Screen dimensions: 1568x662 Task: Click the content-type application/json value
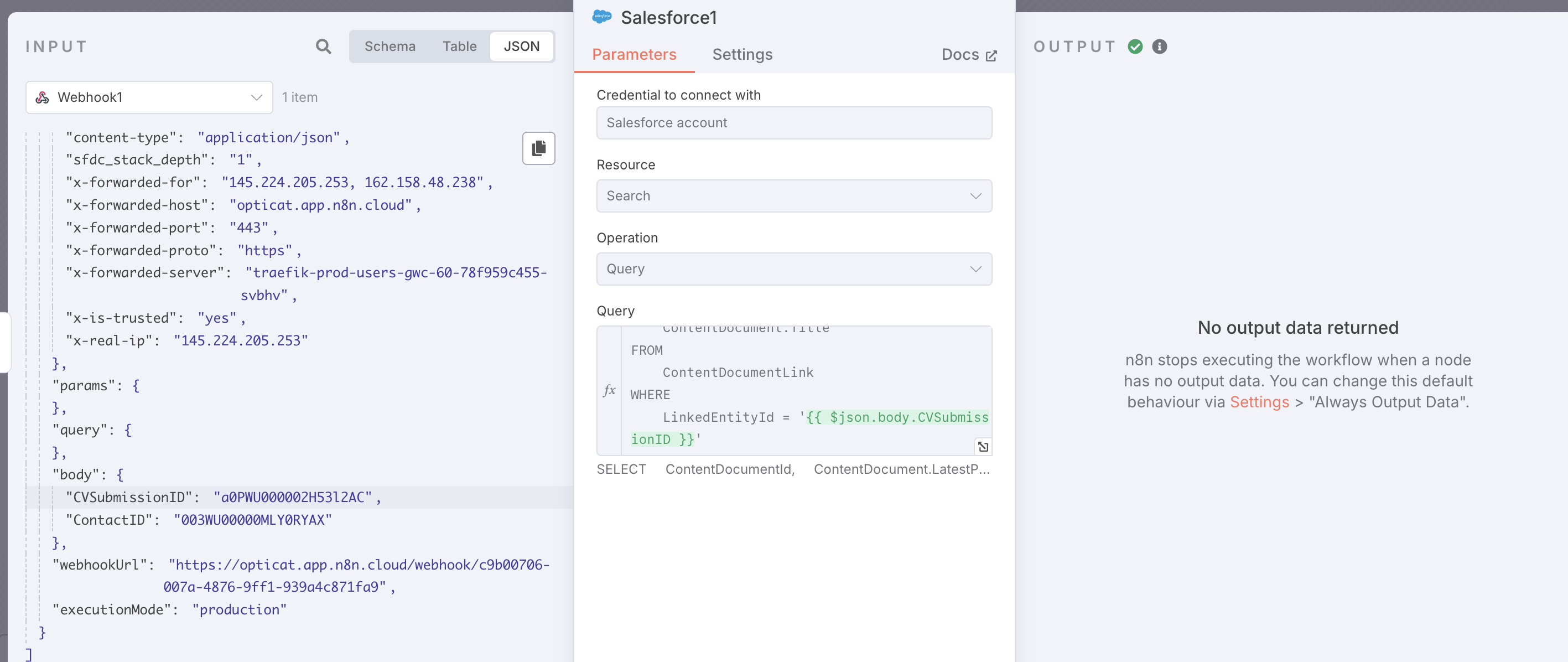[268, 138]
